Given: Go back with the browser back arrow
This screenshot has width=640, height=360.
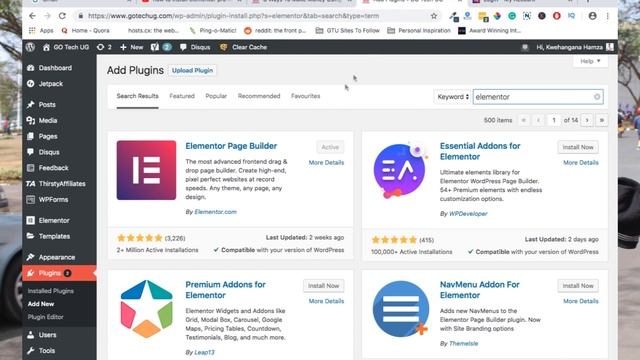Looking at the screenshot, I should tap(32, 16).
